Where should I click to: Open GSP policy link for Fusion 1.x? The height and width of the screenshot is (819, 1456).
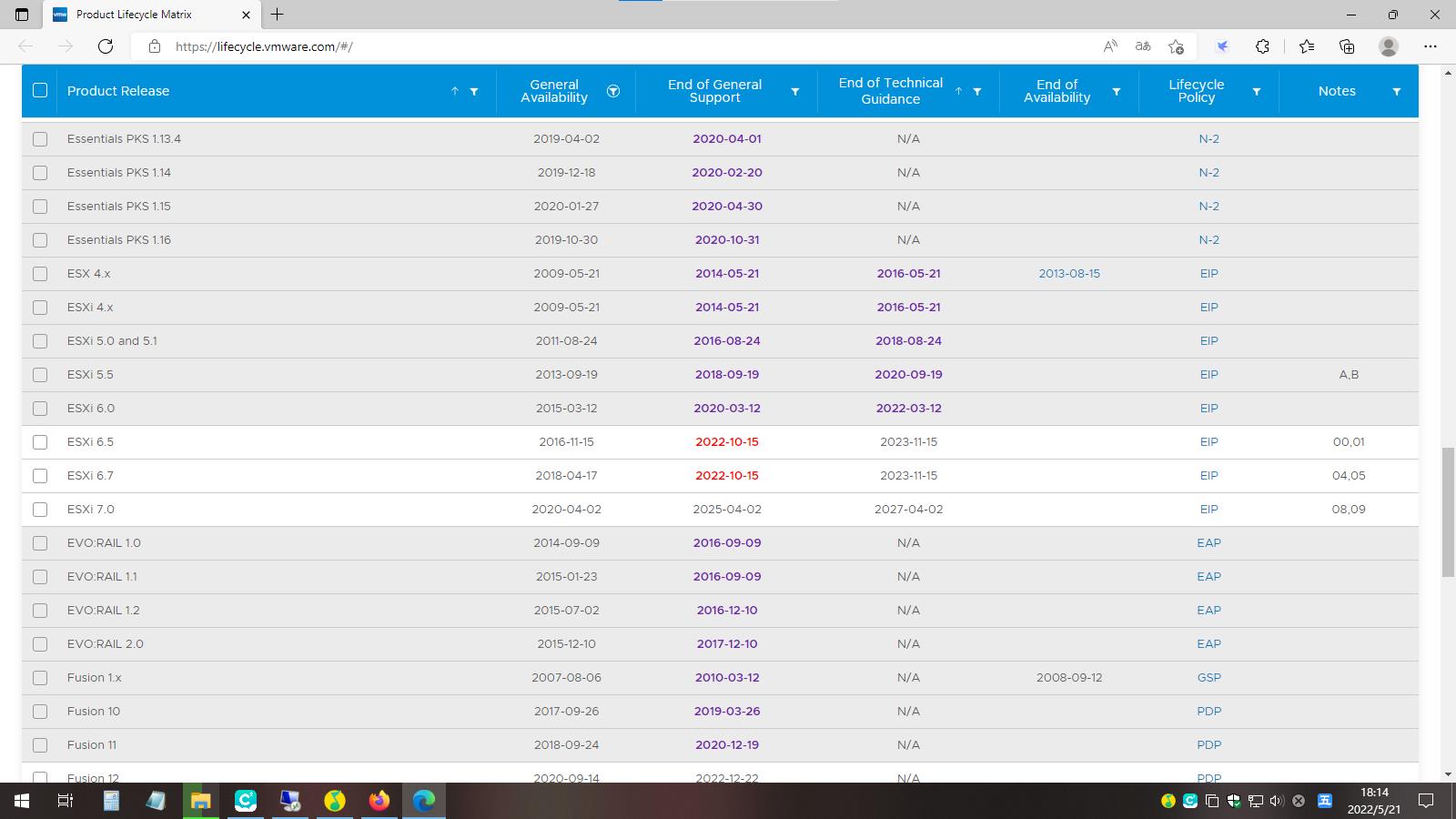1208,678
